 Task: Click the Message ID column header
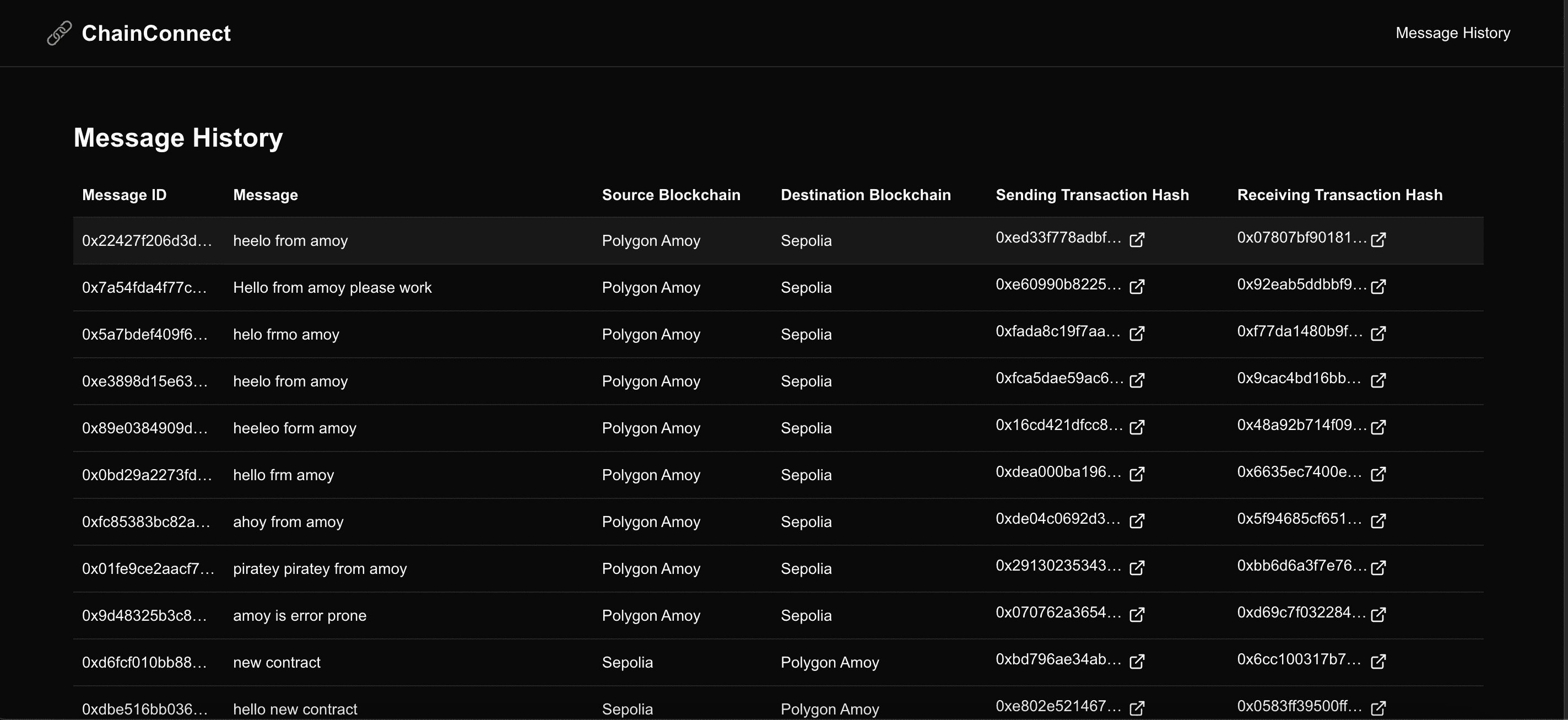[124, 195]
